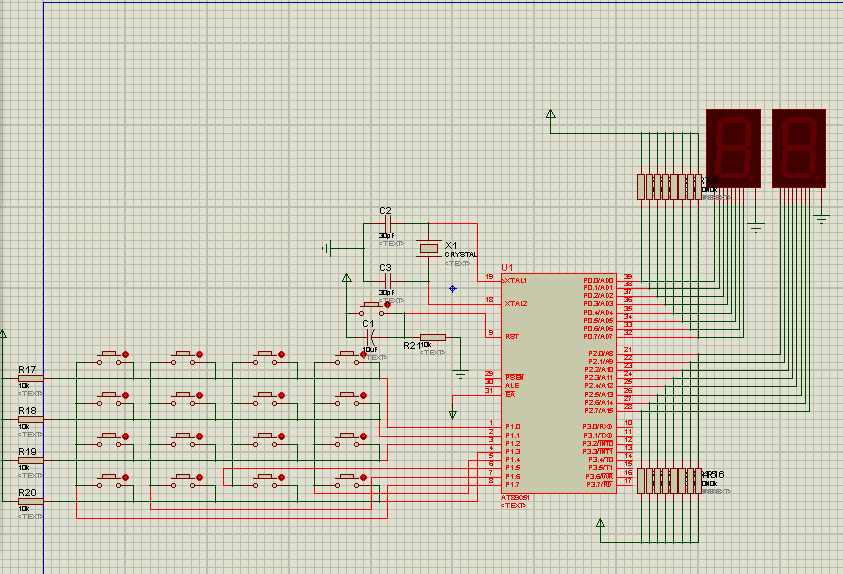Select the C1 10uF reset capacitor
Image resolution: width=843 pixels, height=574 pixels.
[x=370, y=338]
